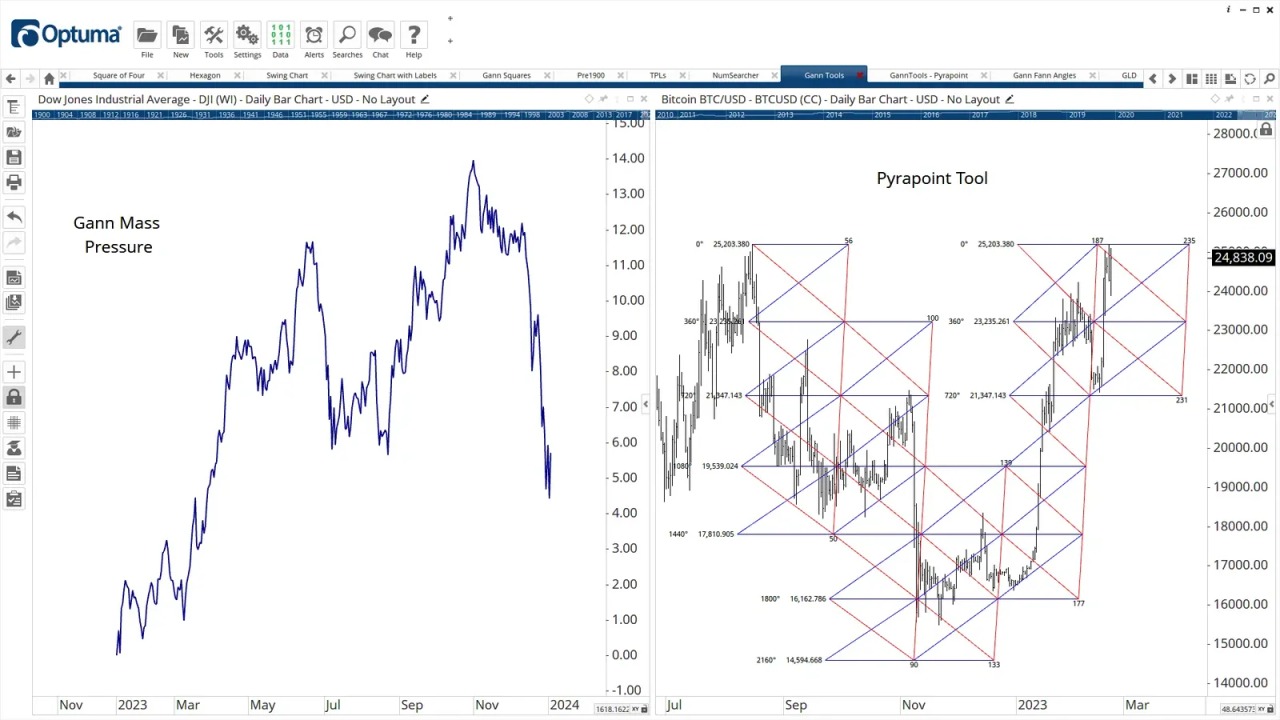Click the new chart icon in left sidebar

[14, 277]
